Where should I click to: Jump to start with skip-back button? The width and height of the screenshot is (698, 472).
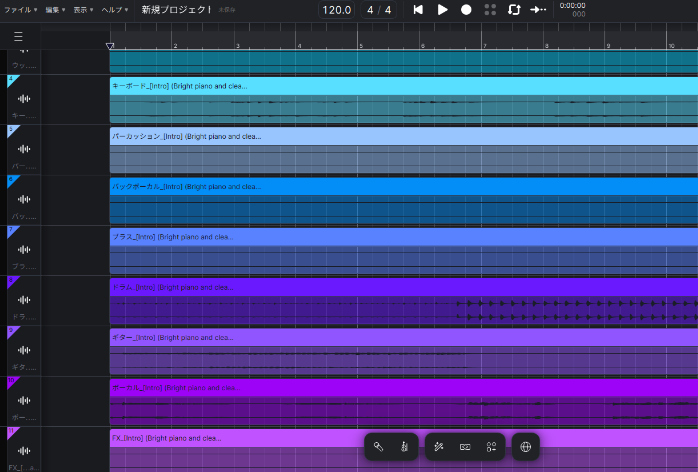pos(418,10)
